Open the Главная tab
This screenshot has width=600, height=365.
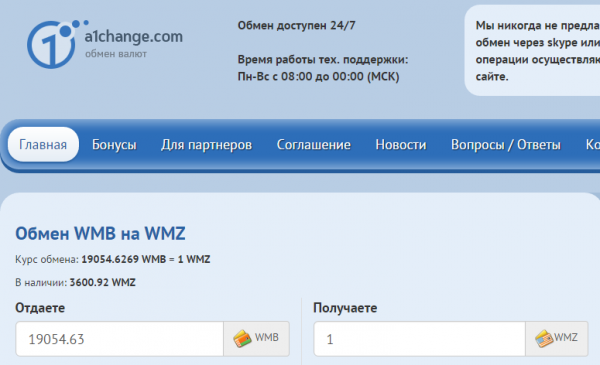(43, 145)
